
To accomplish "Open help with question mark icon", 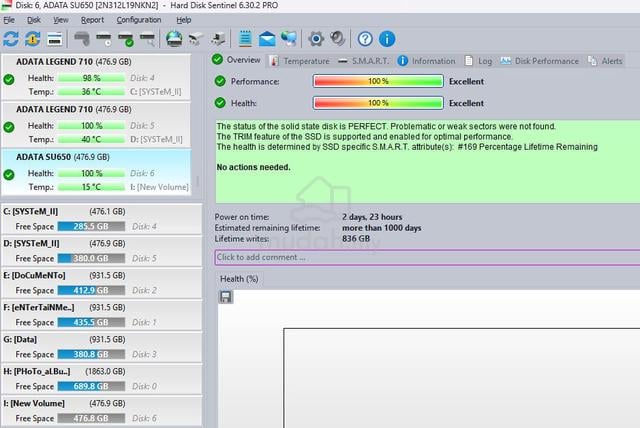I will 365,39.
